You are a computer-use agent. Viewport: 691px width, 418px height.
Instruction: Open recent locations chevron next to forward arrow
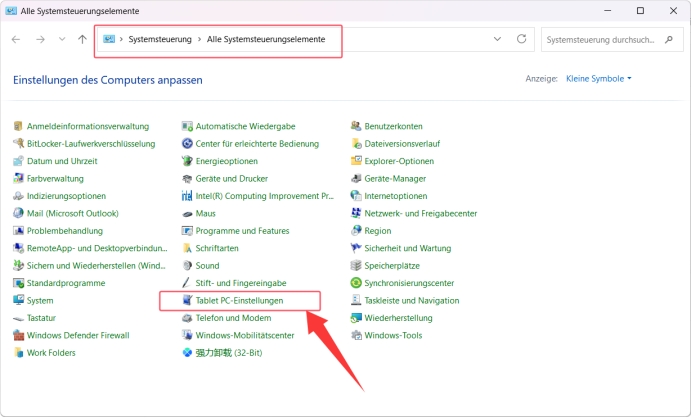point(62,39)
